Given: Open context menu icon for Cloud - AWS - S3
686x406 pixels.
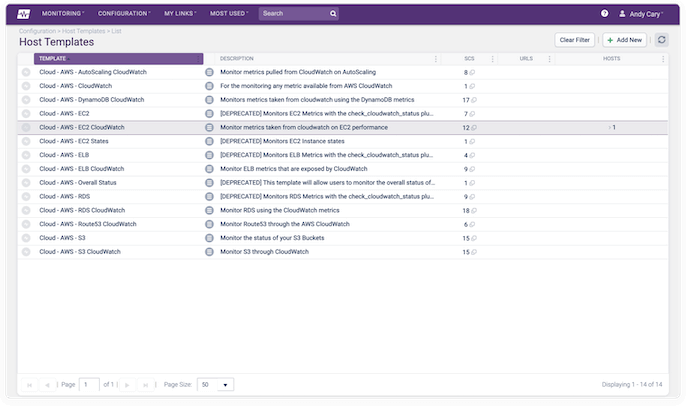Looking at the screenshot, I should tap(209, 238).
